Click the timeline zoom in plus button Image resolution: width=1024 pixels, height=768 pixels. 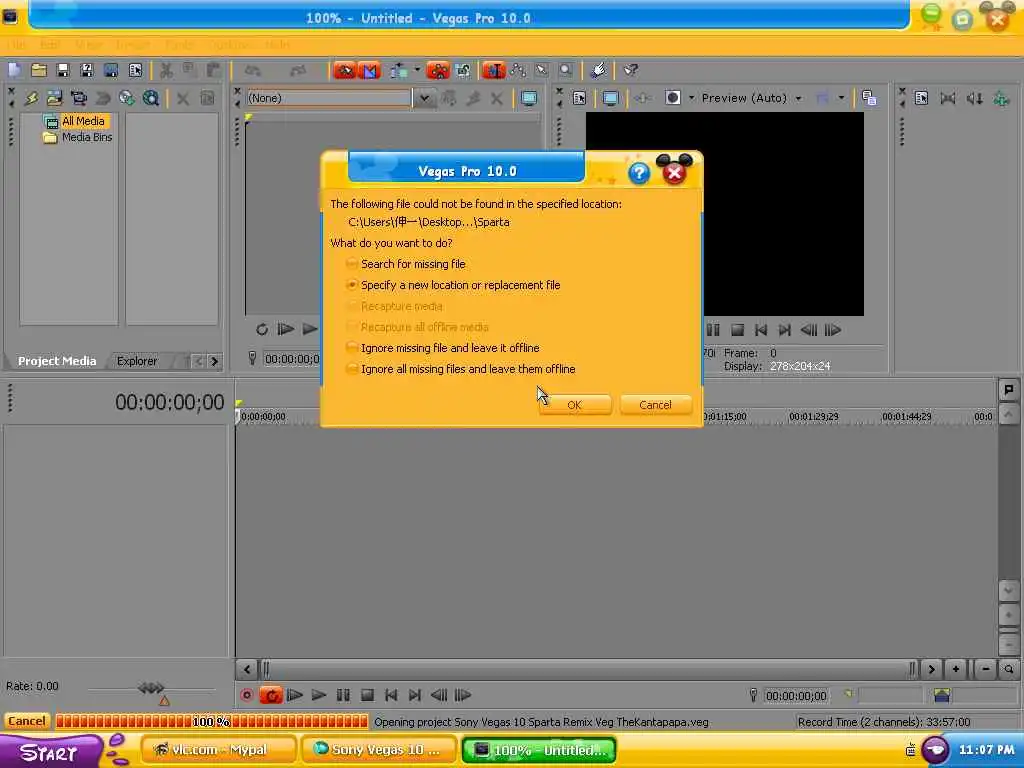tap(955, 669)
